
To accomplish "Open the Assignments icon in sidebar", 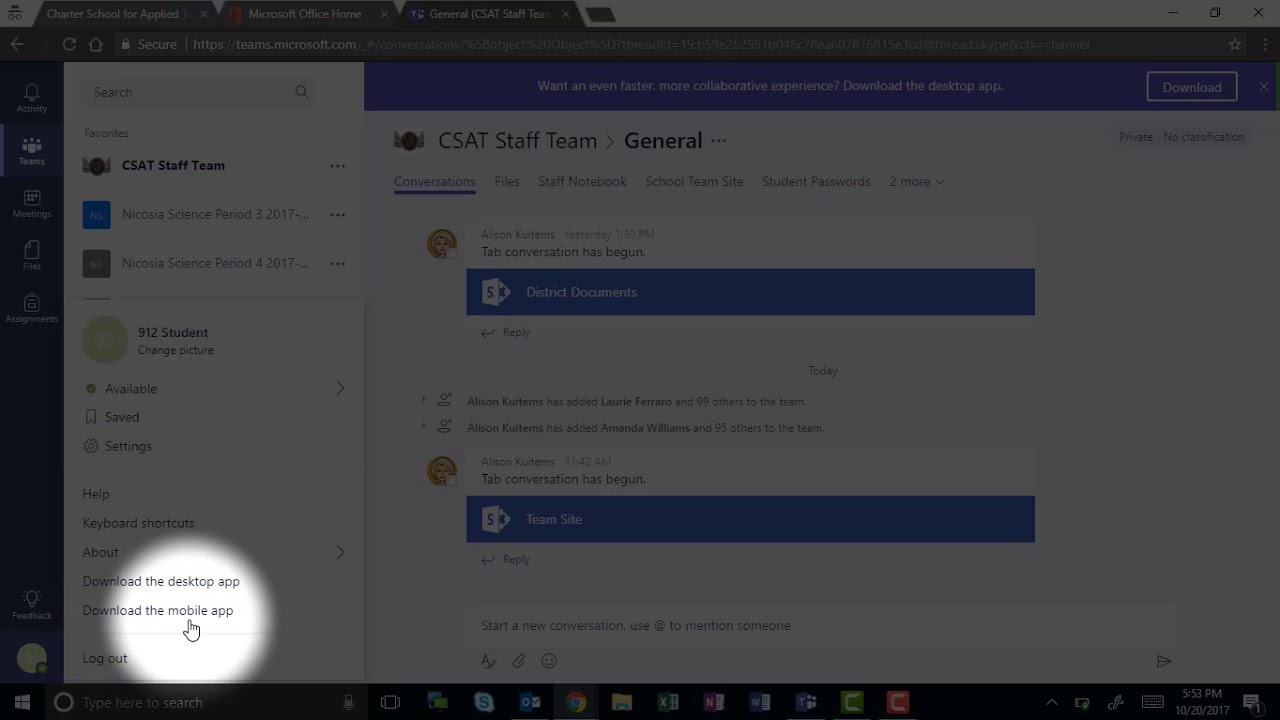I will click(31, 308).
